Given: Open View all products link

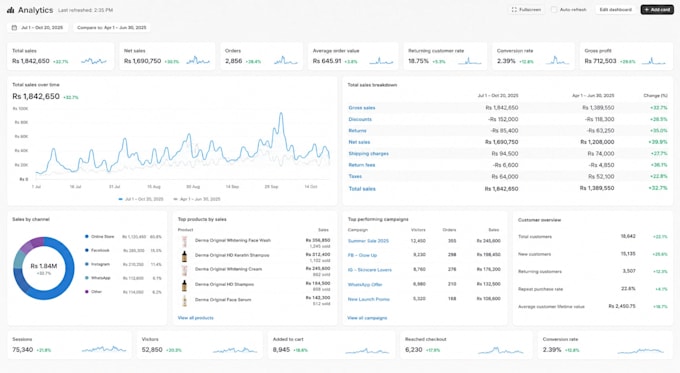Looking at the screenshot, I should point(196,318).
